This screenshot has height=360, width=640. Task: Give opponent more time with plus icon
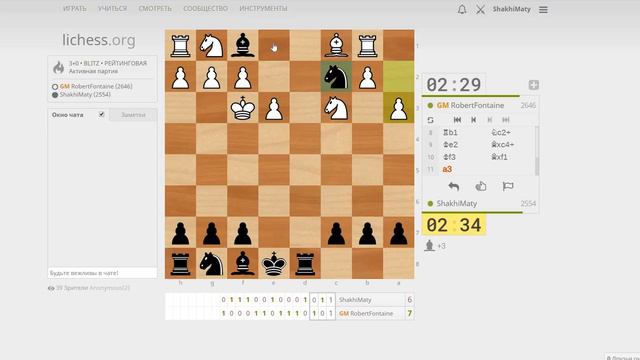[x=533, y=85]
